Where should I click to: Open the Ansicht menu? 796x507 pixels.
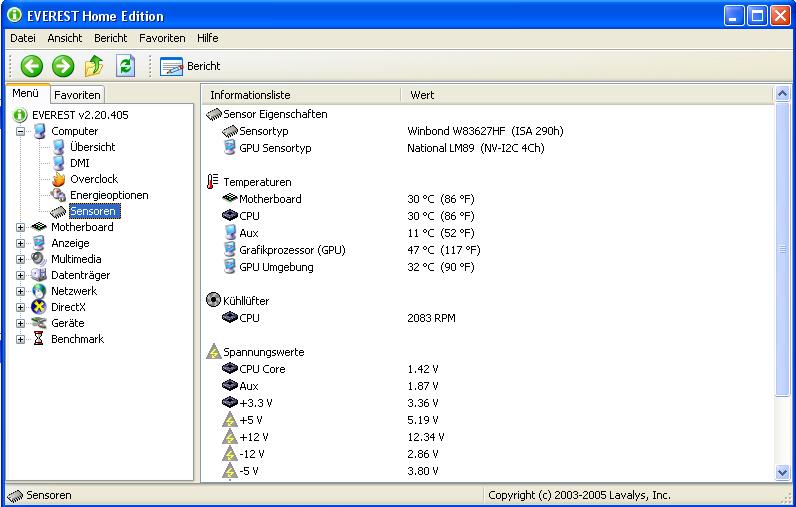64,38
